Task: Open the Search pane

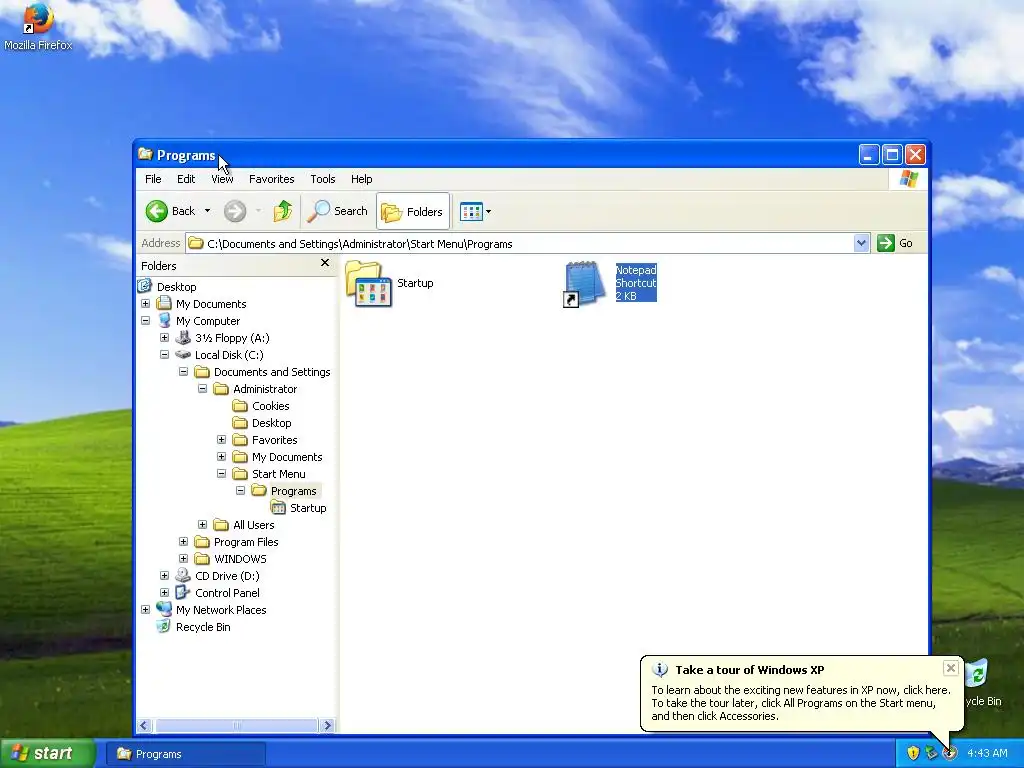Action: click(x=338, y=211)
